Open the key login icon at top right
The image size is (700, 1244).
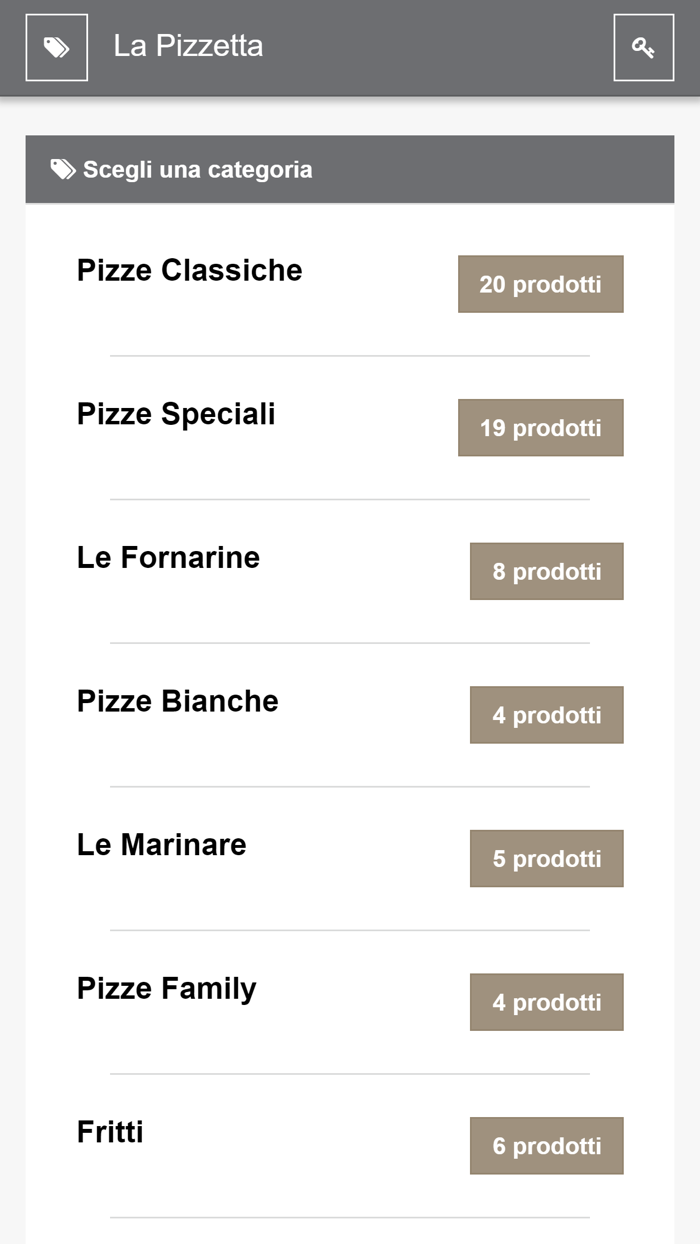point(644,46)
